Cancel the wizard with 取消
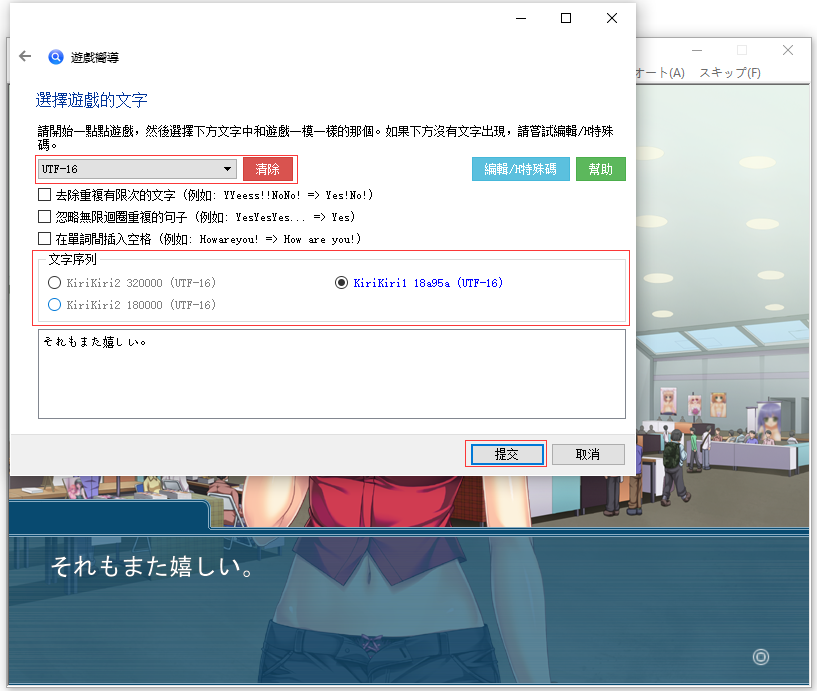 coord(588,454)
